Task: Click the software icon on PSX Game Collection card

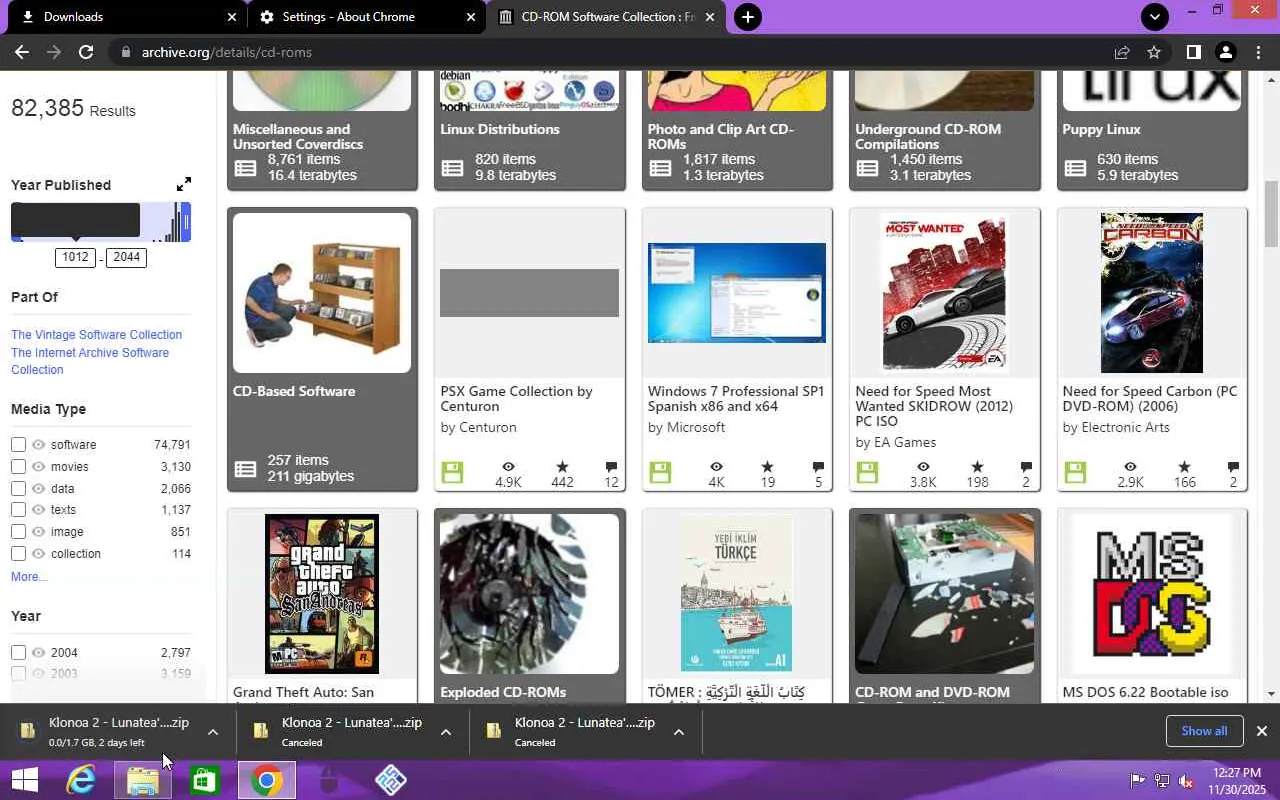Action: point(452,472)
